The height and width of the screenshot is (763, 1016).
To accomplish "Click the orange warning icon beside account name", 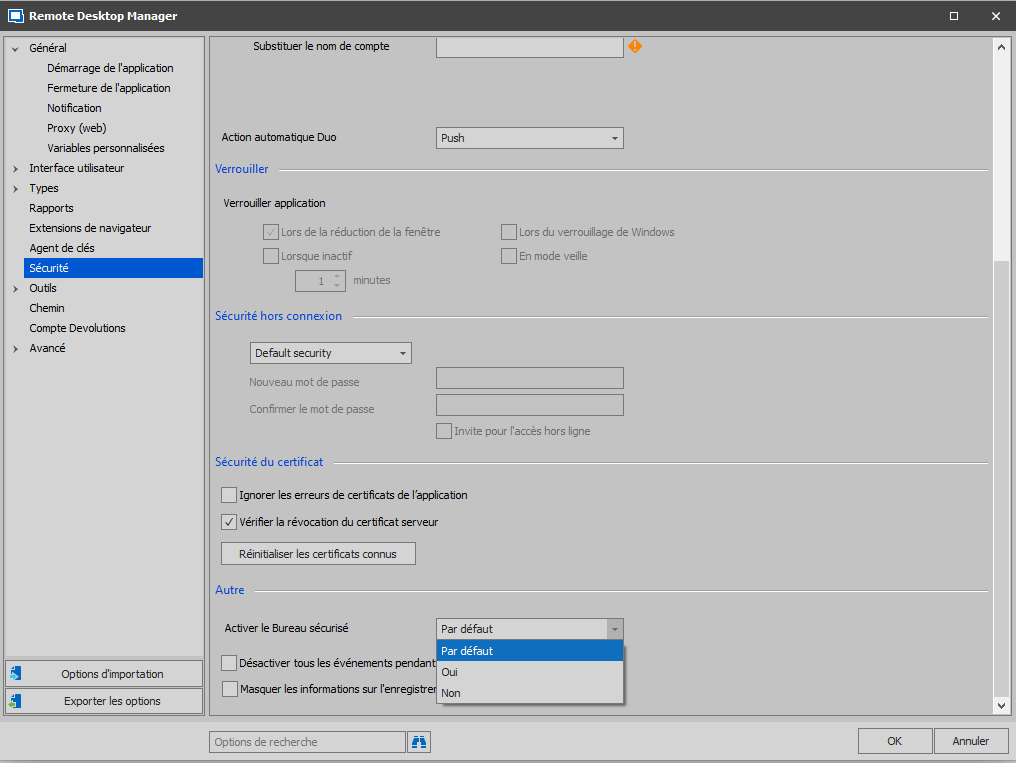I will (634, 46).
